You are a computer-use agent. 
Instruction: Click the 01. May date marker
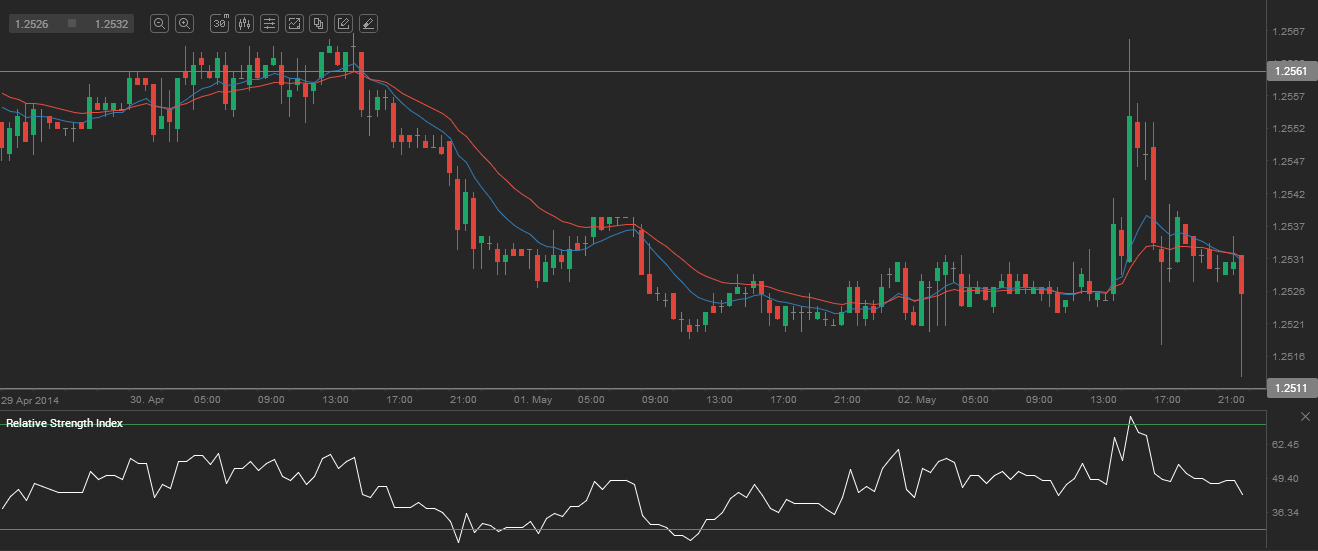click(x=533, y=399)
